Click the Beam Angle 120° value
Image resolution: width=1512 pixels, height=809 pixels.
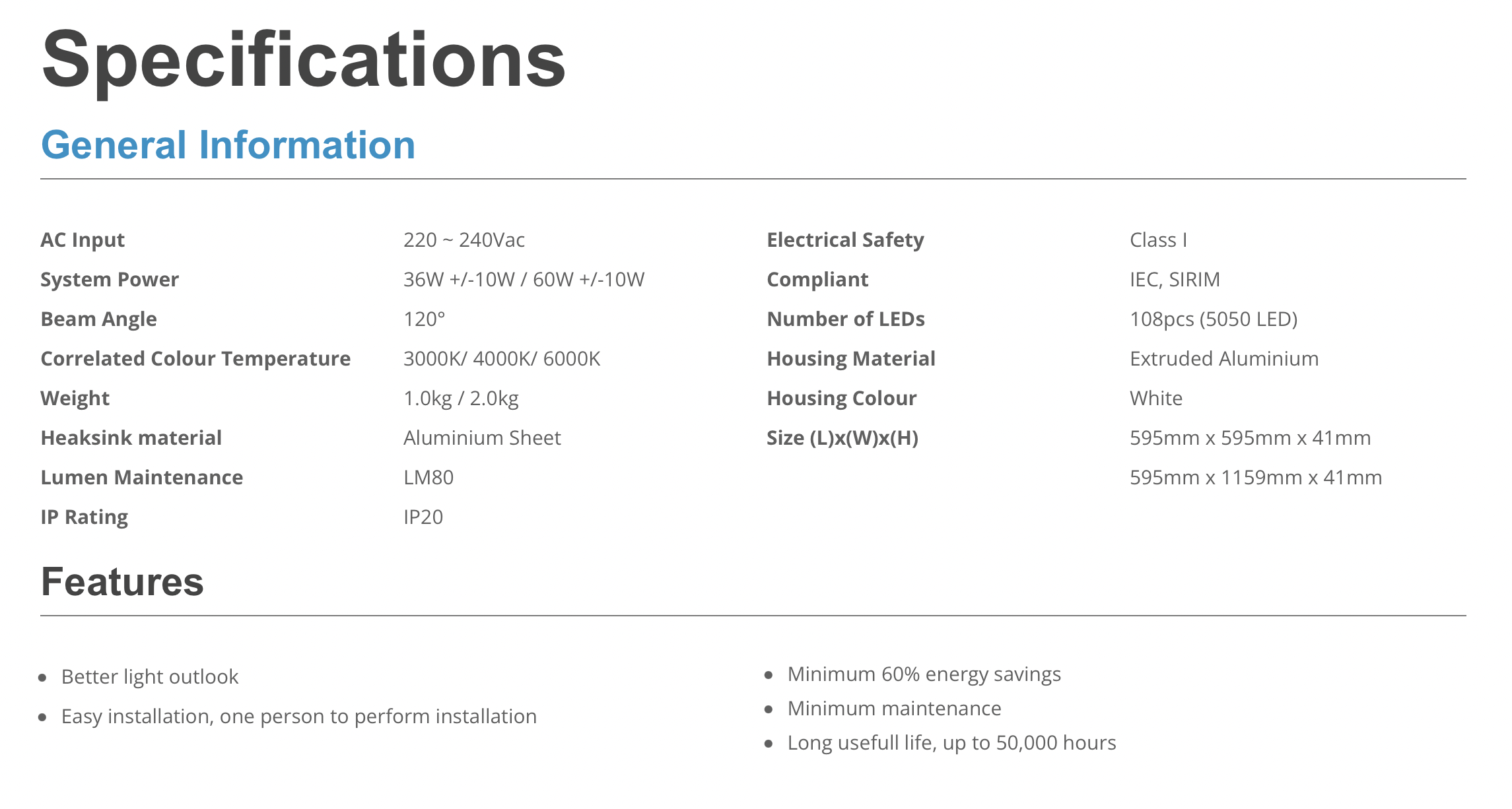[425, 319]
